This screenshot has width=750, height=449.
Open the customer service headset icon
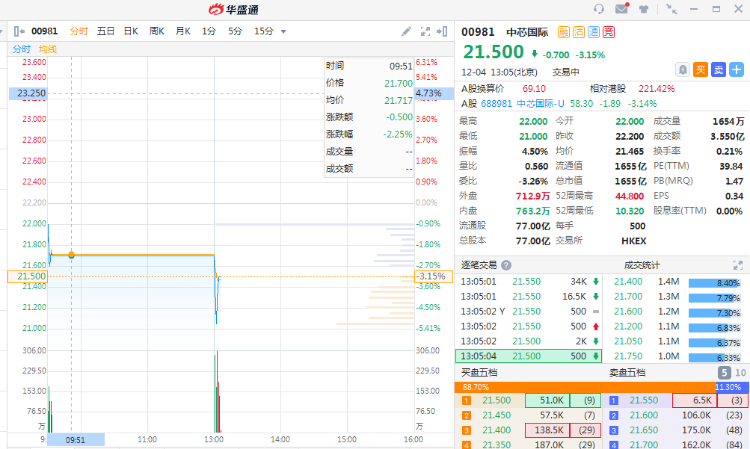599,9
